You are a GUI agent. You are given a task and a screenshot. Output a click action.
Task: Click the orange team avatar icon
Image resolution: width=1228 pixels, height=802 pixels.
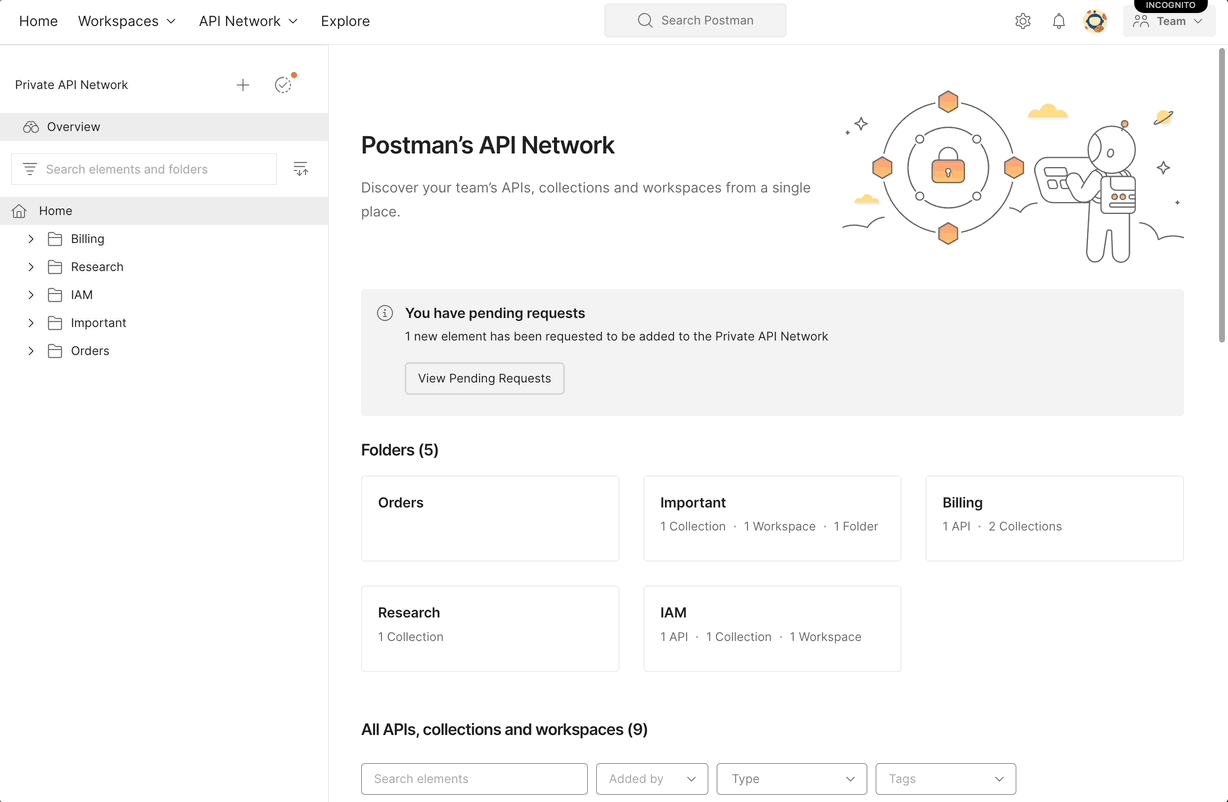(1095, 20)
